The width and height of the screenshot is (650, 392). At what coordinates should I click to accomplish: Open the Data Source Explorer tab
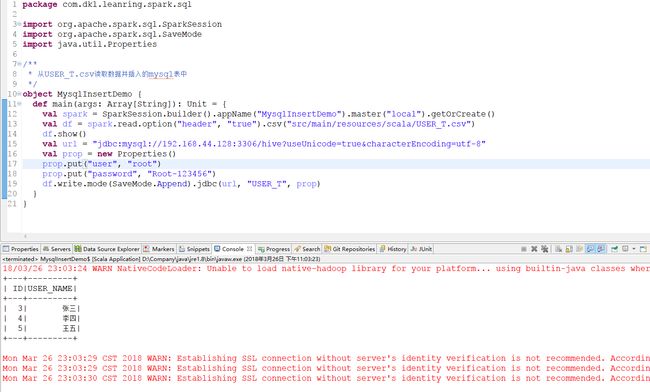point(107,249)
